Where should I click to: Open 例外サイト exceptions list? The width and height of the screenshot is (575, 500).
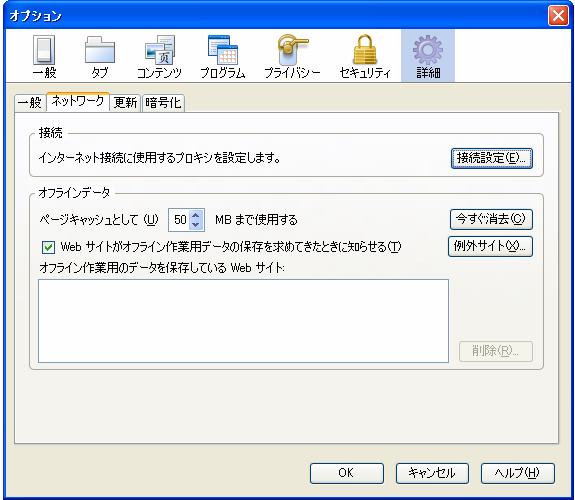(490, 247)
